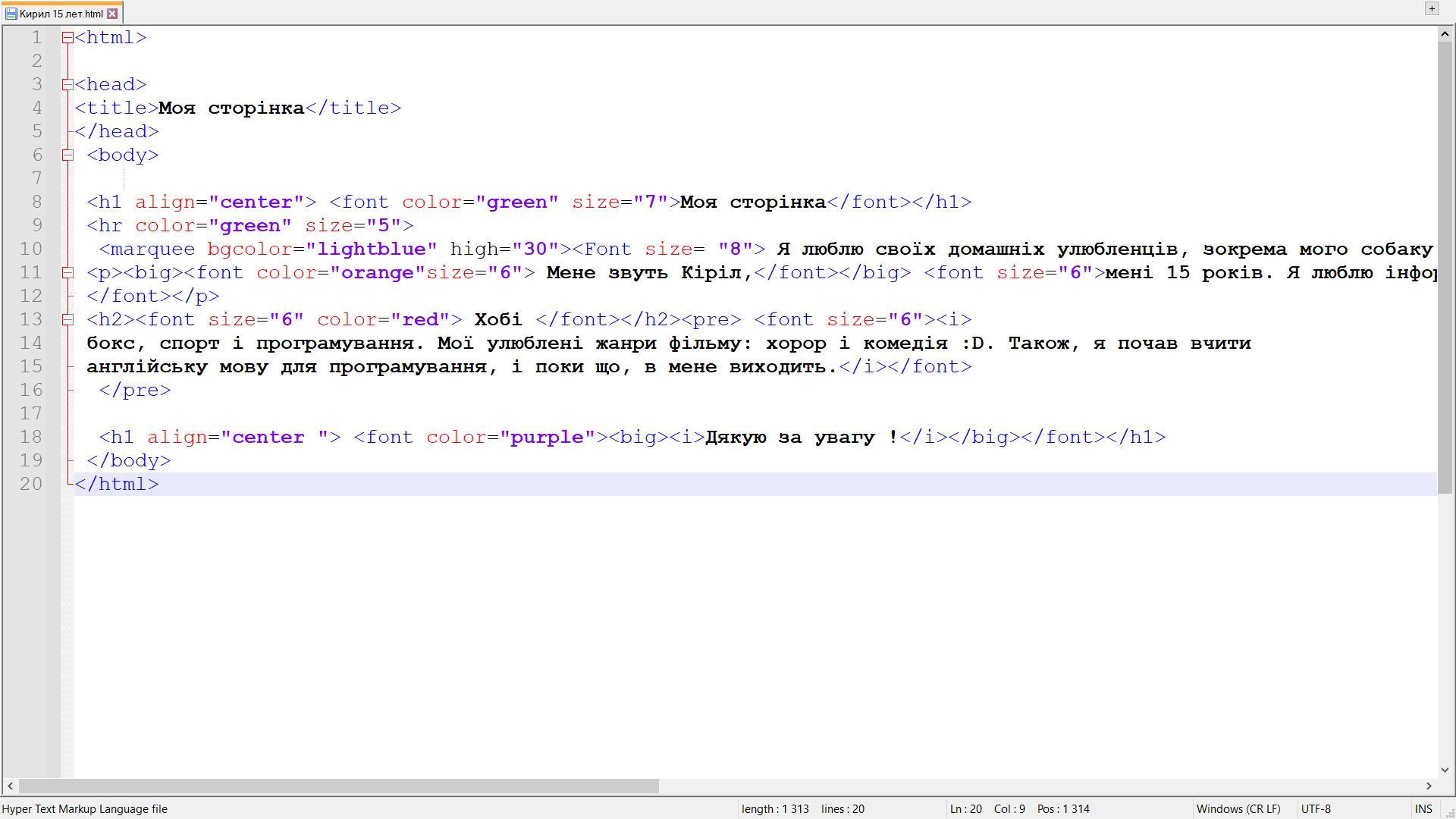The image size is (1456, 819).
Task: Click line number 10 in the margin
Action: click(x=31, y=249)
